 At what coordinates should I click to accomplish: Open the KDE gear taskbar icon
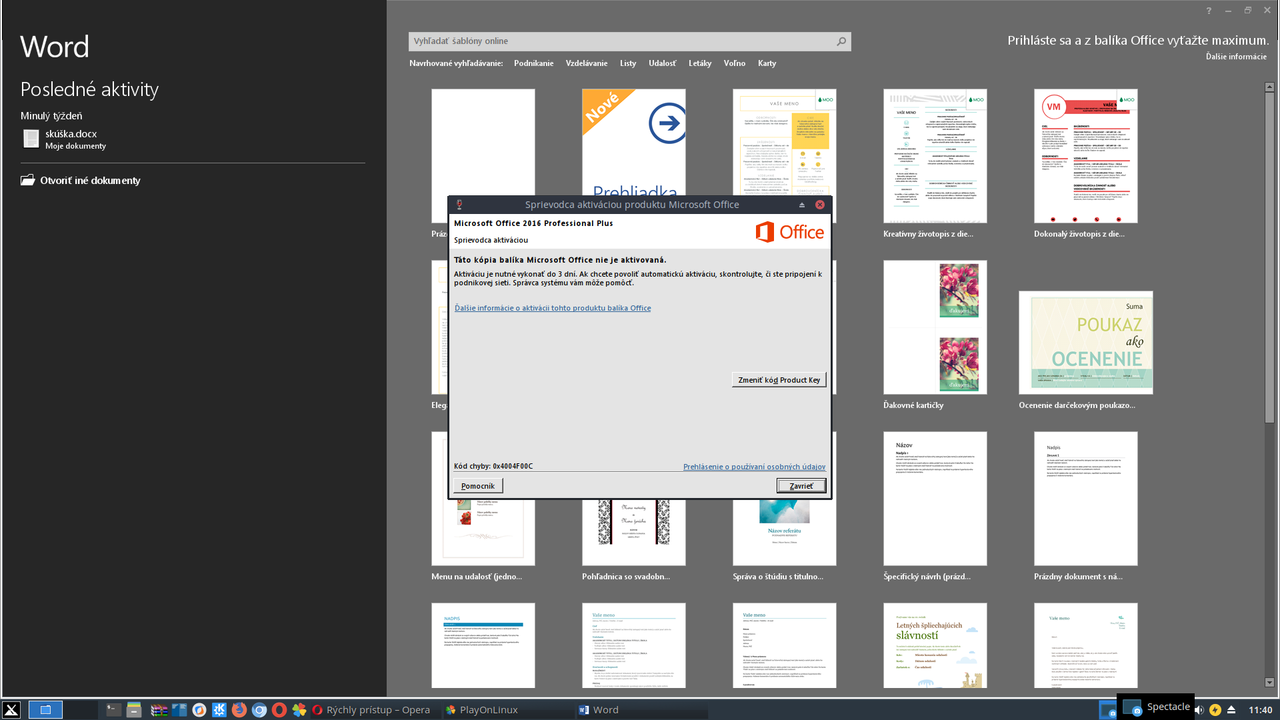[x=219, y=710]
